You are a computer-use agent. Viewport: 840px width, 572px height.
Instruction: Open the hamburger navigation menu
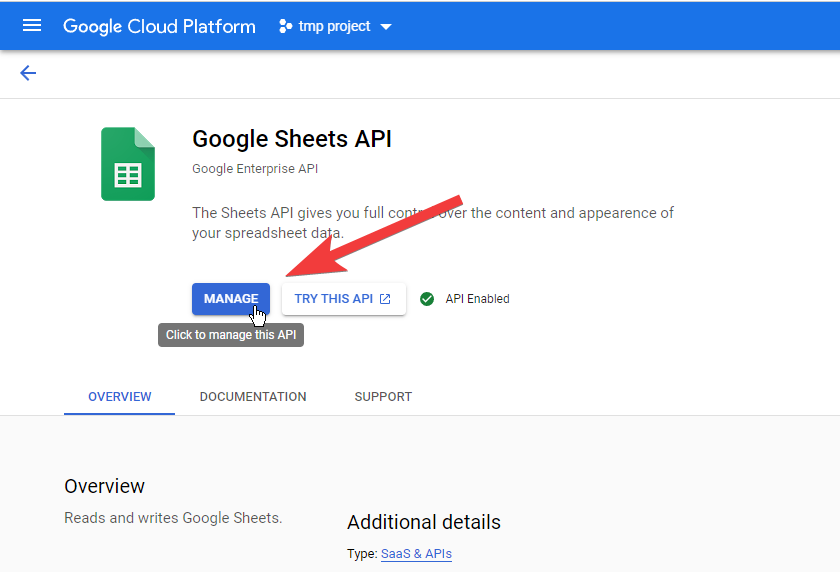[32, 26]
